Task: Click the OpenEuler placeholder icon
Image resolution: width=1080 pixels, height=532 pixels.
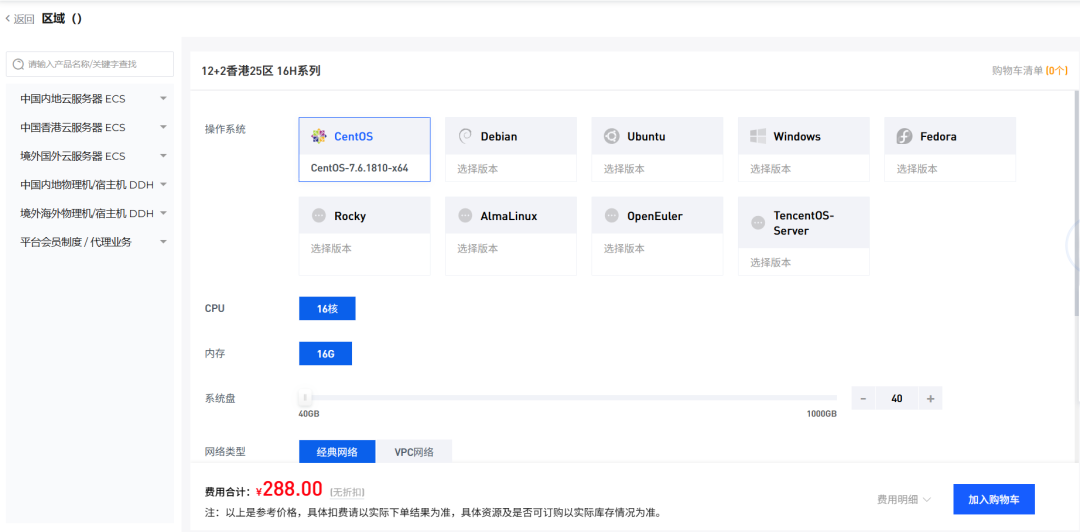Action: pos(611,216)
